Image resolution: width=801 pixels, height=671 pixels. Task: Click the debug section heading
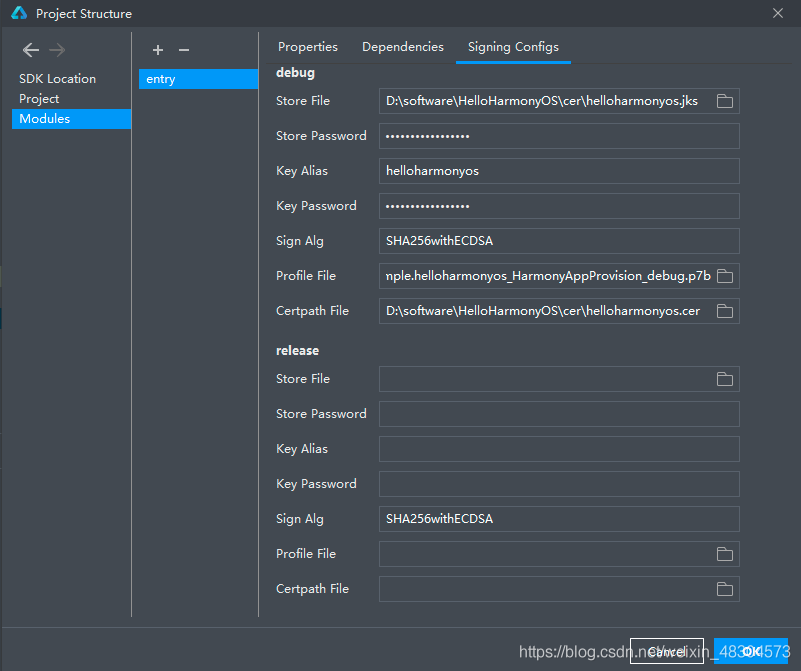(295, 73)
